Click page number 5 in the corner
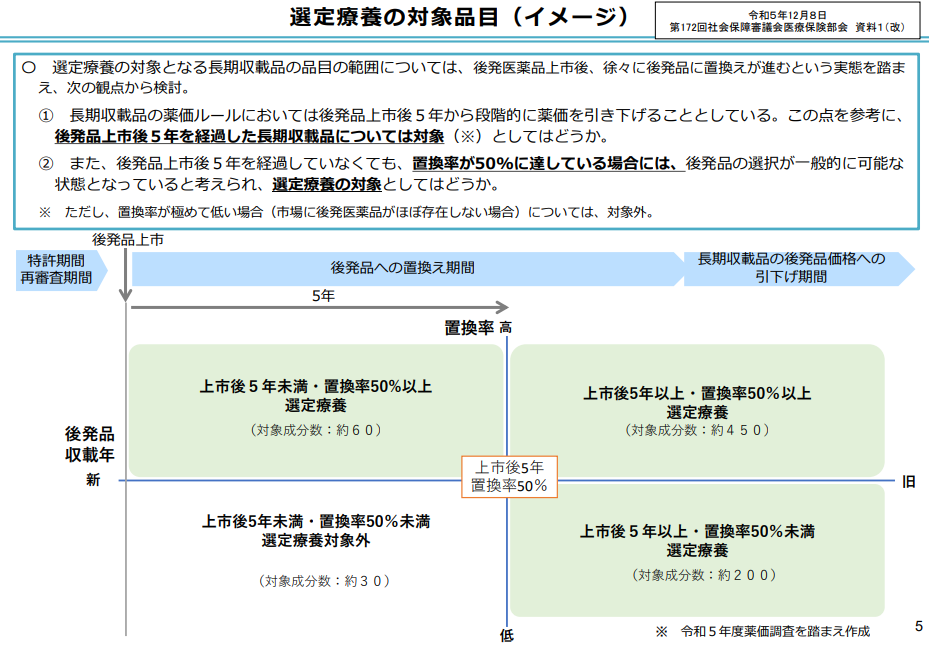Screen dimensions: 929x646 coord(918,627)
